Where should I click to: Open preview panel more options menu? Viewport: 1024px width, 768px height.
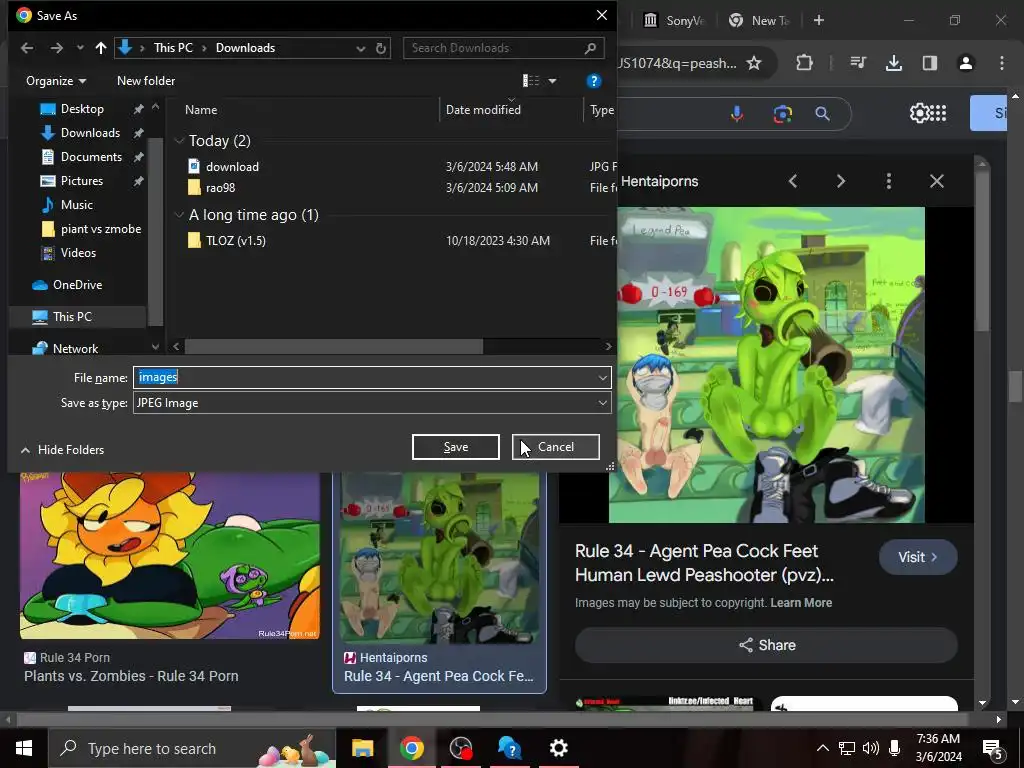click(889, 181)
